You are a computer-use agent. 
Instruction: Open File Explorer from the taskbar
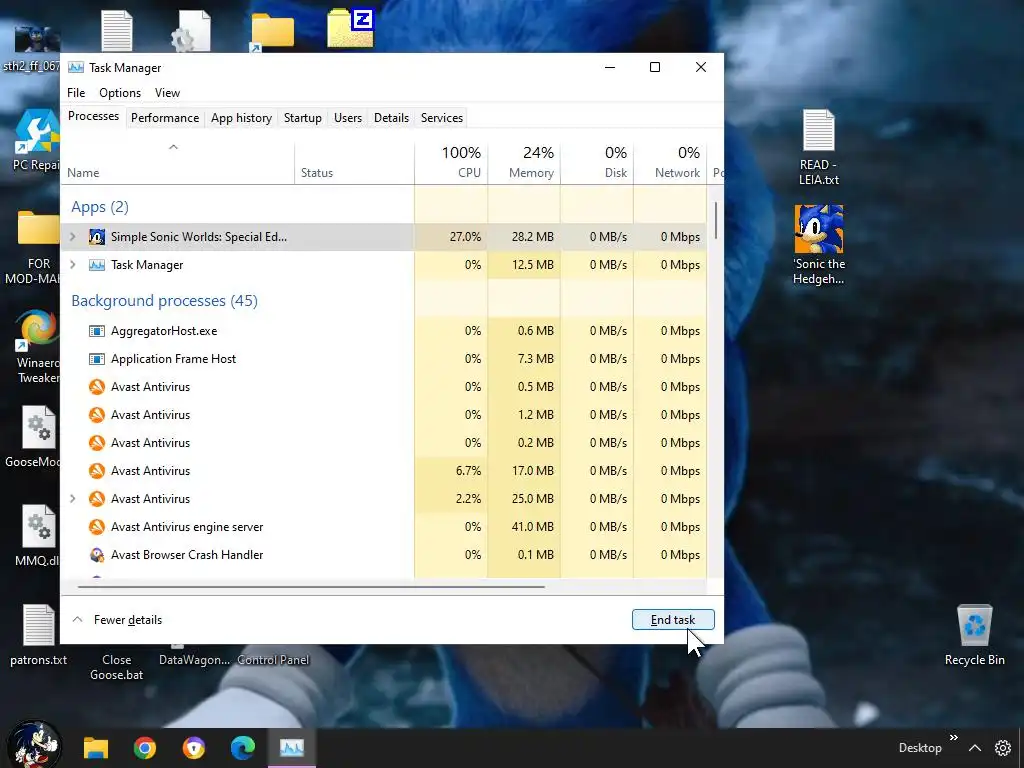coord(95,748)
